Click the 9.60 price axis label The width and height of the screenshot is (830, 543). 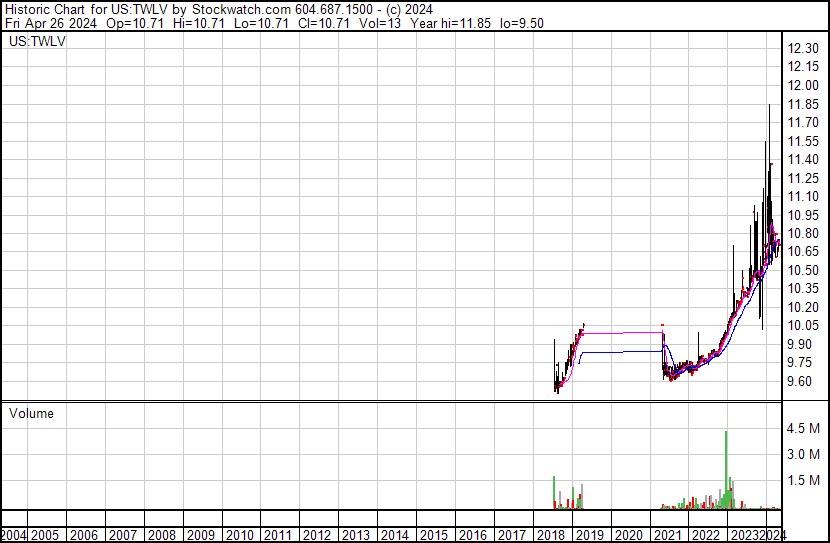pos(800,381)
